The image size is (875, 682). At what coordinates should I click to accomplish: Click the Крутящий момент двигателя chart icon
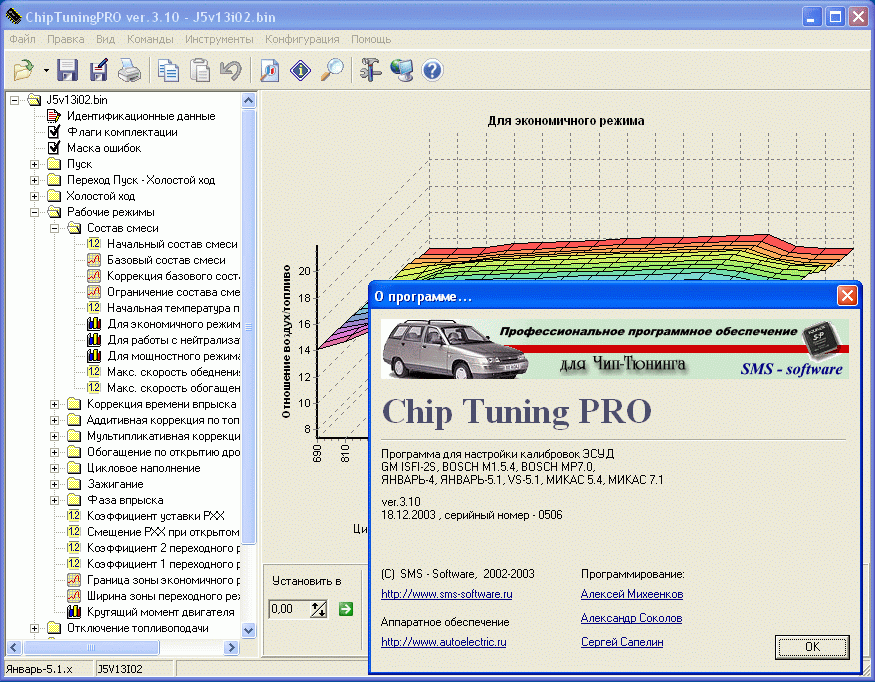tap(74, 612)
